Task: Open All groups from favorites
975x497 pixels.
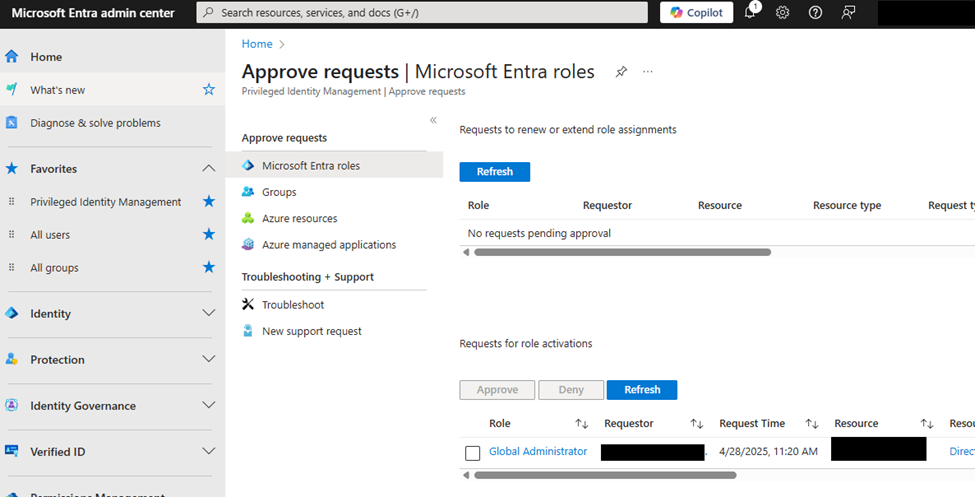Action: (x=55, y=267)
